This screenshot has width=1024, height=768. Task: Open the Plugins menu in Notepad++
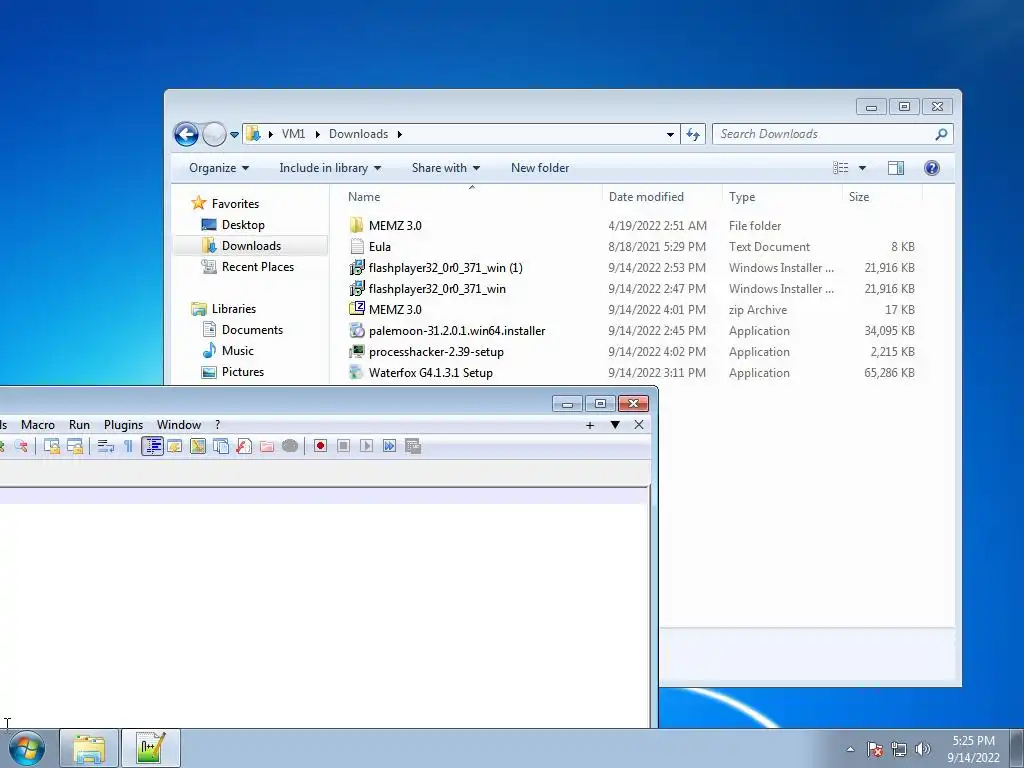pos(123,424)
